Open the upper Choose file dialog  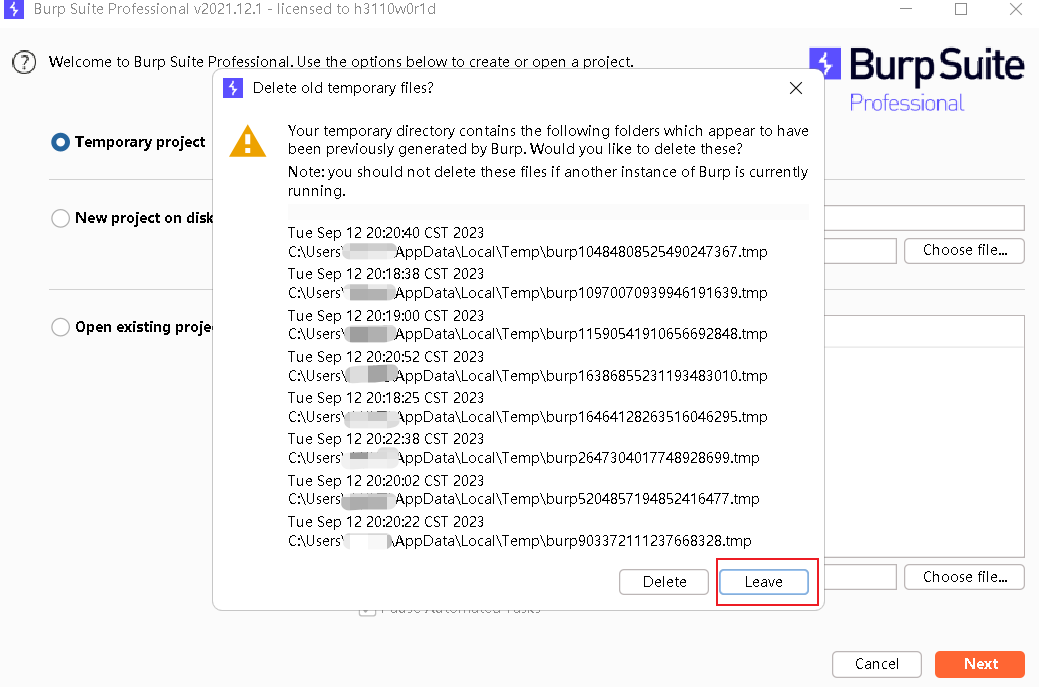pyautogui.click(x=963, y=250)
